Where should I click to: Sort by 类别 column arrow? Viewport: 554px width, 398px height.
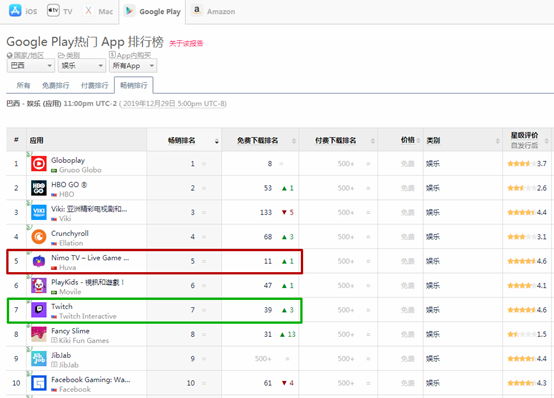point(497,141)
